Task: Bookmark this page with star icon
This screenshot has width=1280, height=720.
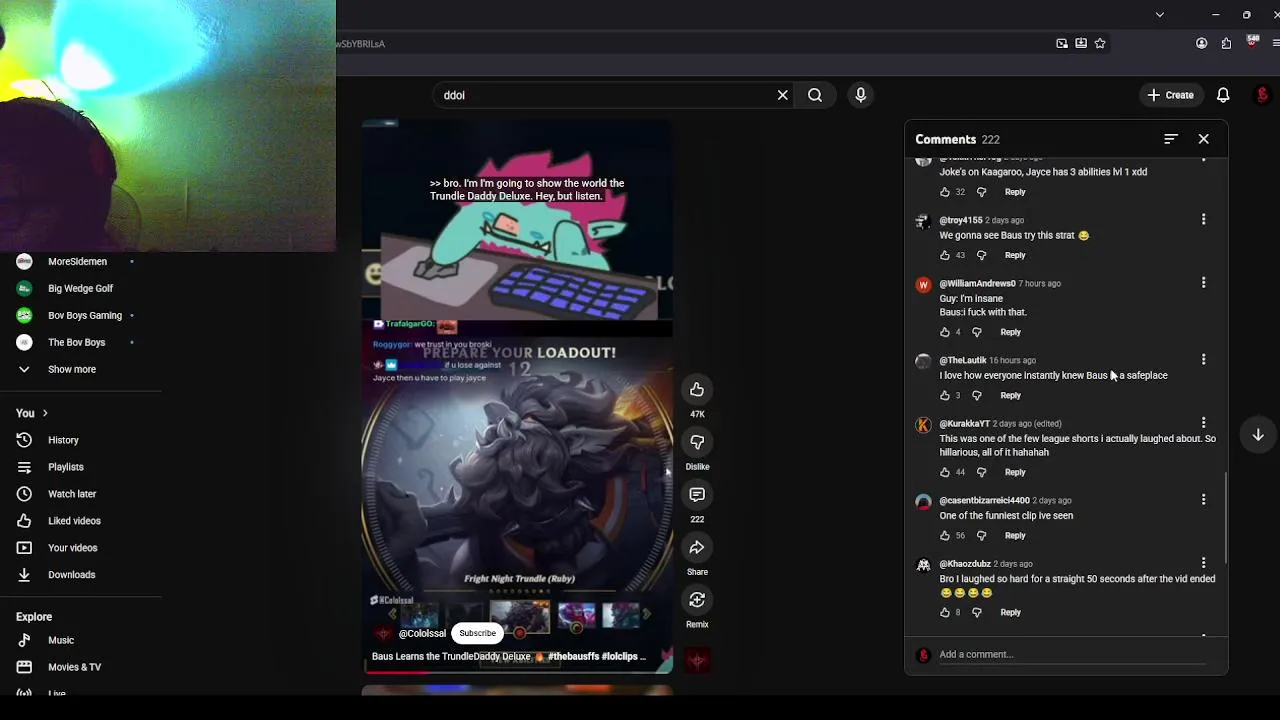Action: pos(1100,43)
